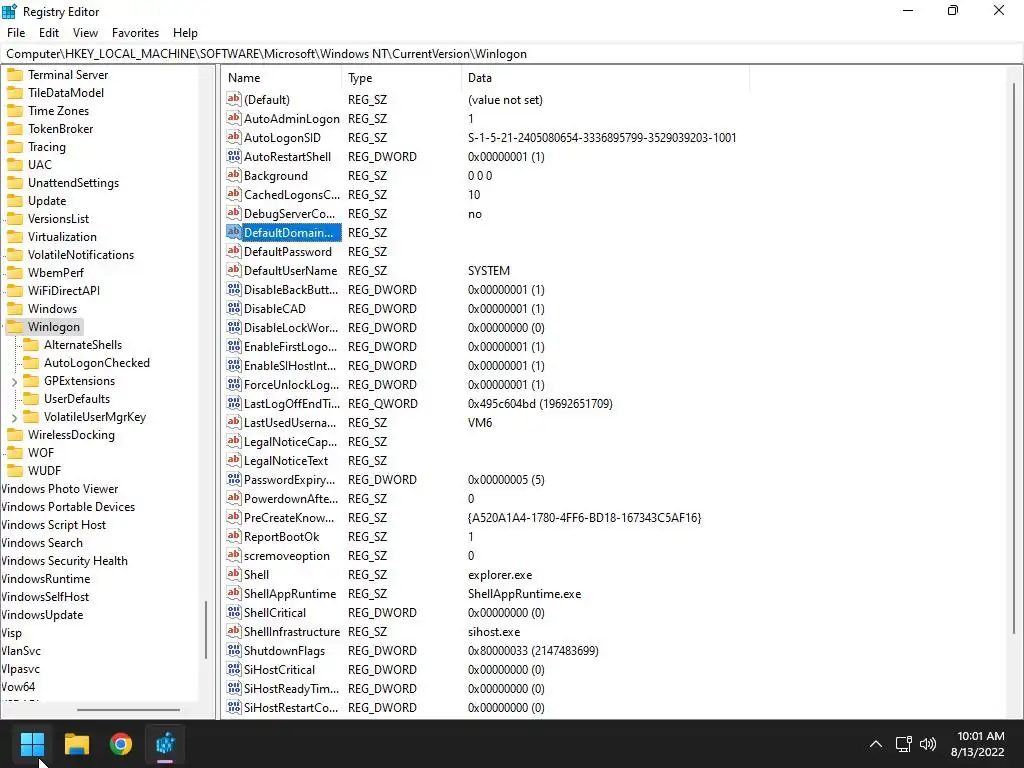
Task: Open the View menu
Action: (x=85, y=33)
